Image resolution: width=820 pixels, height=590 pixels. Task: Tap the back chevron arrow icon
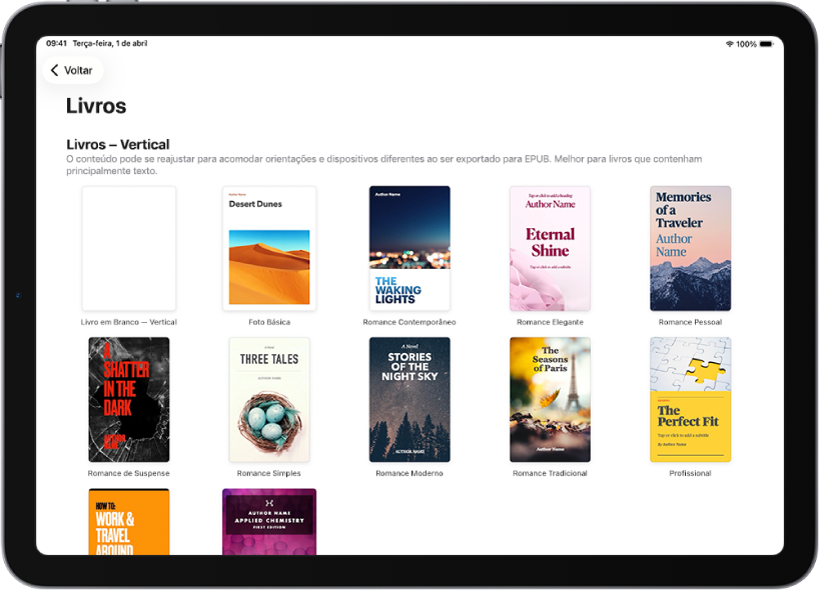click(x=54, y=70)
